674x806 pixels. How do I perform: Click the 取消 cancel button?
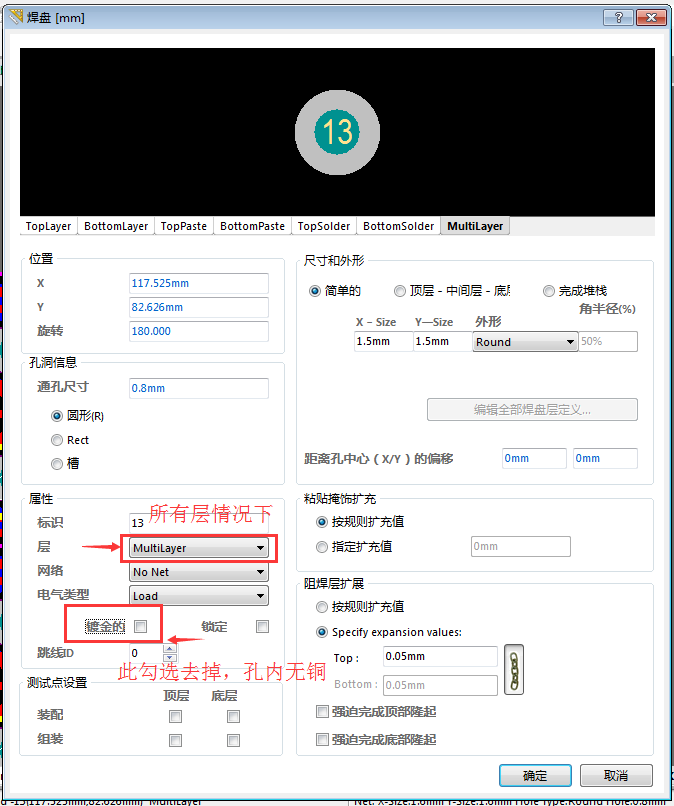click(615, 776)
